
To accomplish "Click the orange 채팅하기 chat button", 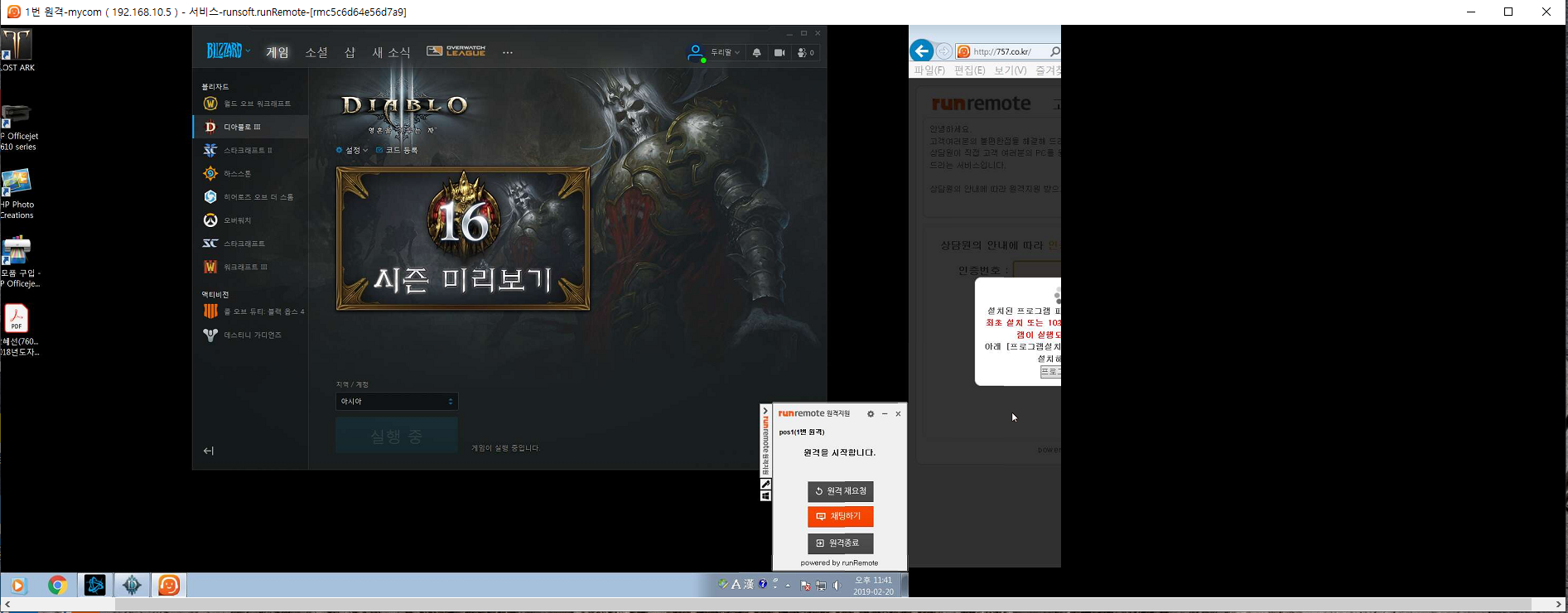I will coord(840,516).
